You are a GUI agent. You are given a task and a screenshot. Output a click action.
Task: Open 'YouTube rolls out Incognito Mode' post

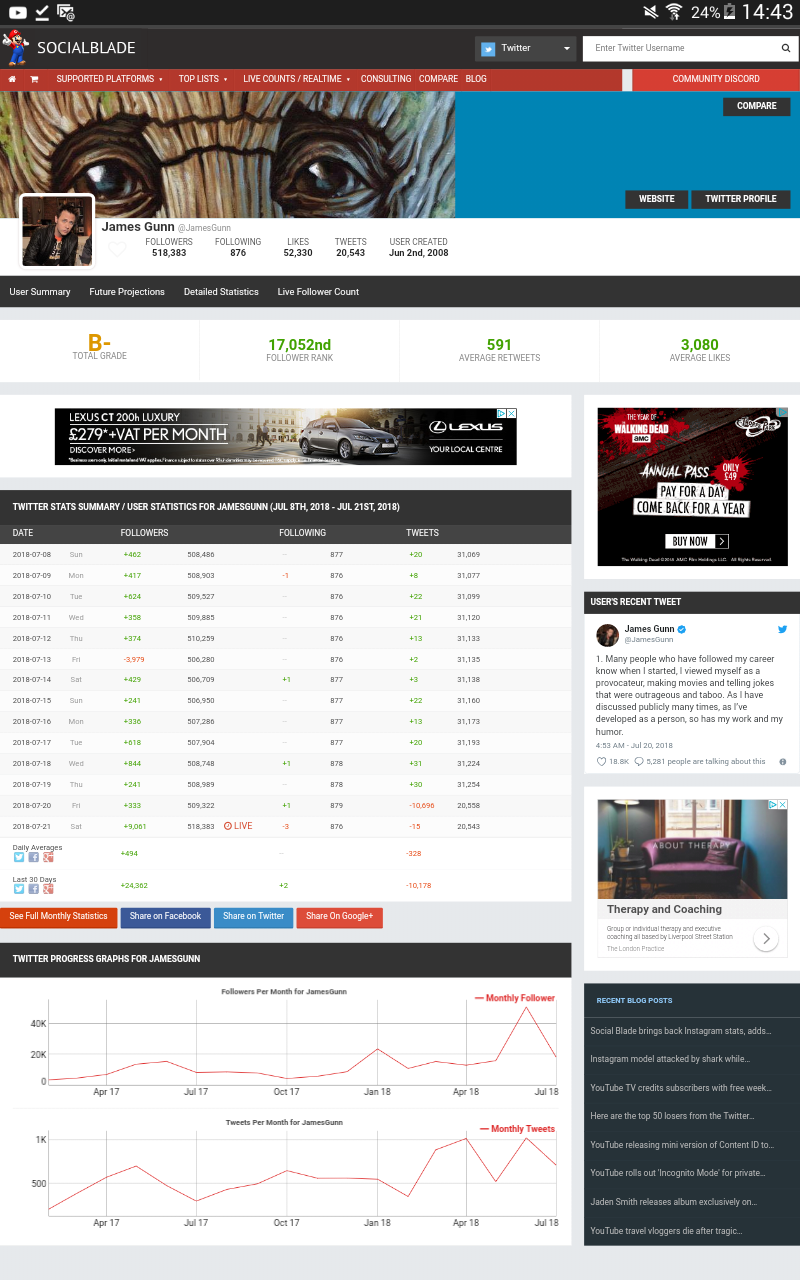tap(678, 1173)
